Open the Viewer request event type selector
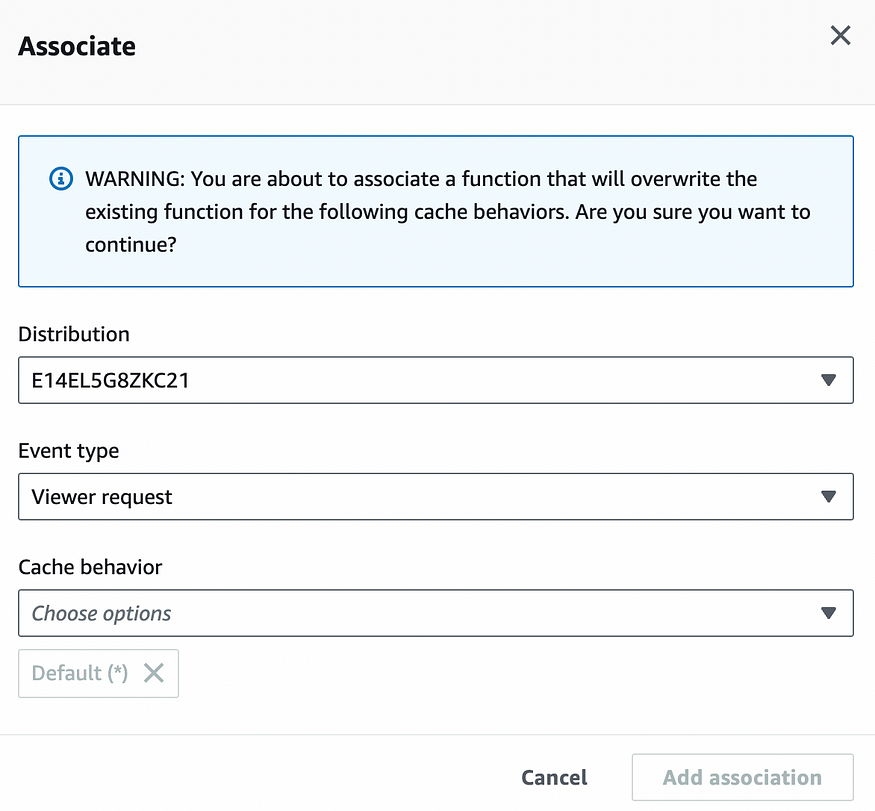Viewport: 875px width, 811px height. point(436,497)
